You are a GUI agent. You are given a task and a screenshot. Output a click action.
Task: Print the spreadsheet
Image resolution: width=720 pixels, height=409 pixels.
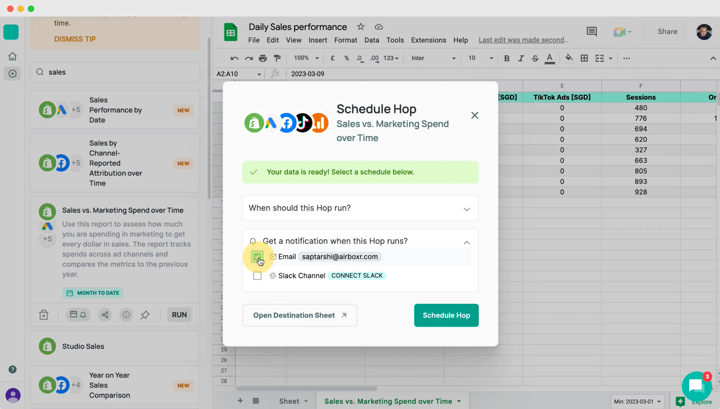(263, 58)
